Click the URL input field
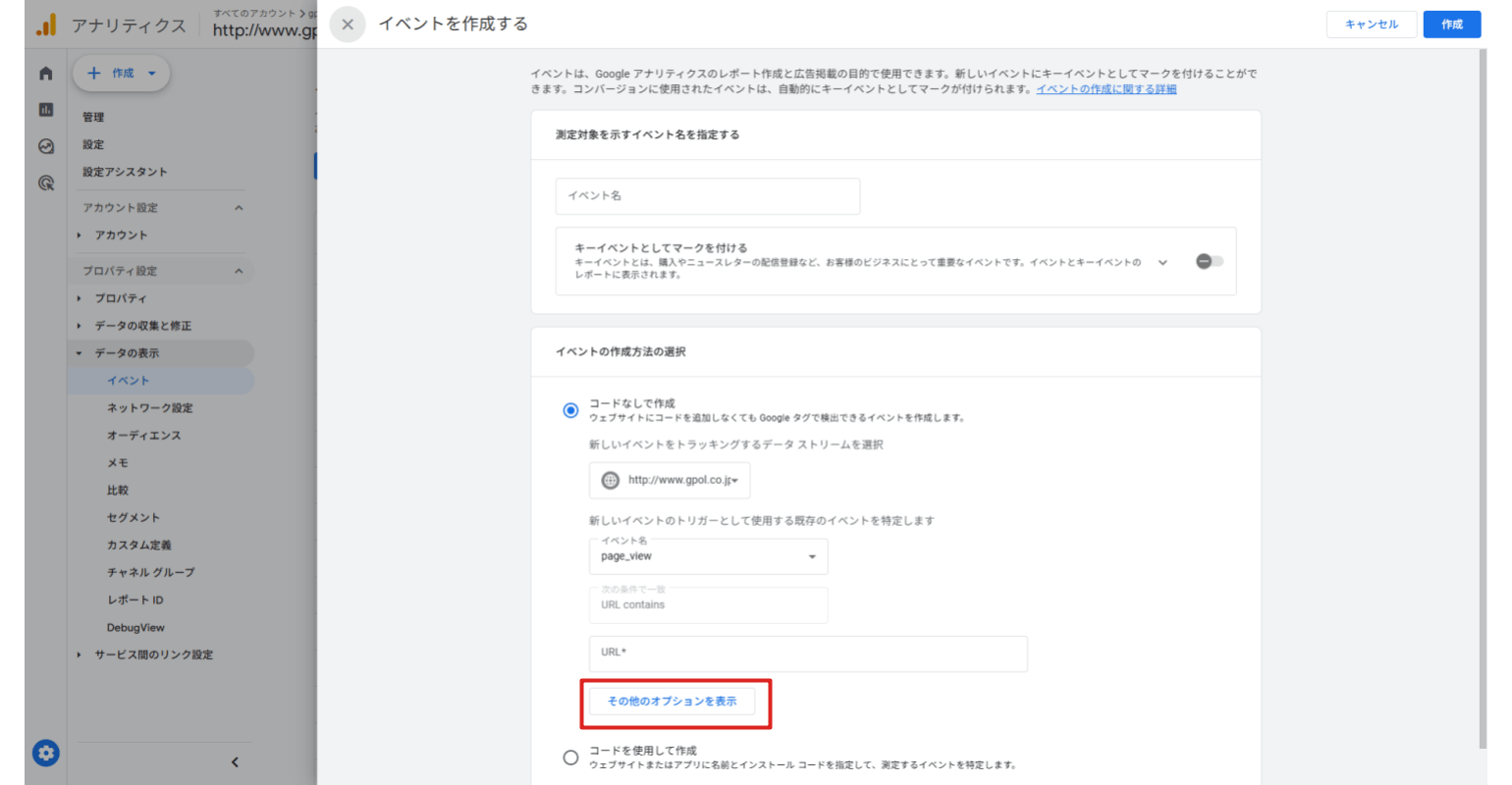Viewport: 1512px width, 785px height. 807,654
